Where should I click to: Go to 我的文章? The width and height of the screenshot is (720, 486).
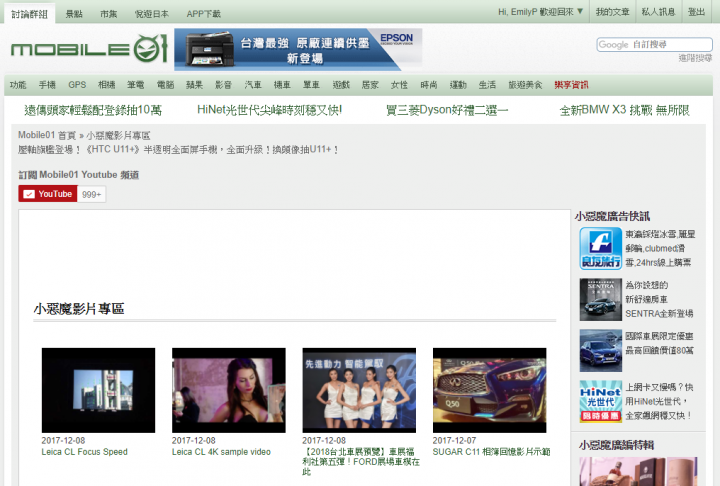[x=612, y=12]
